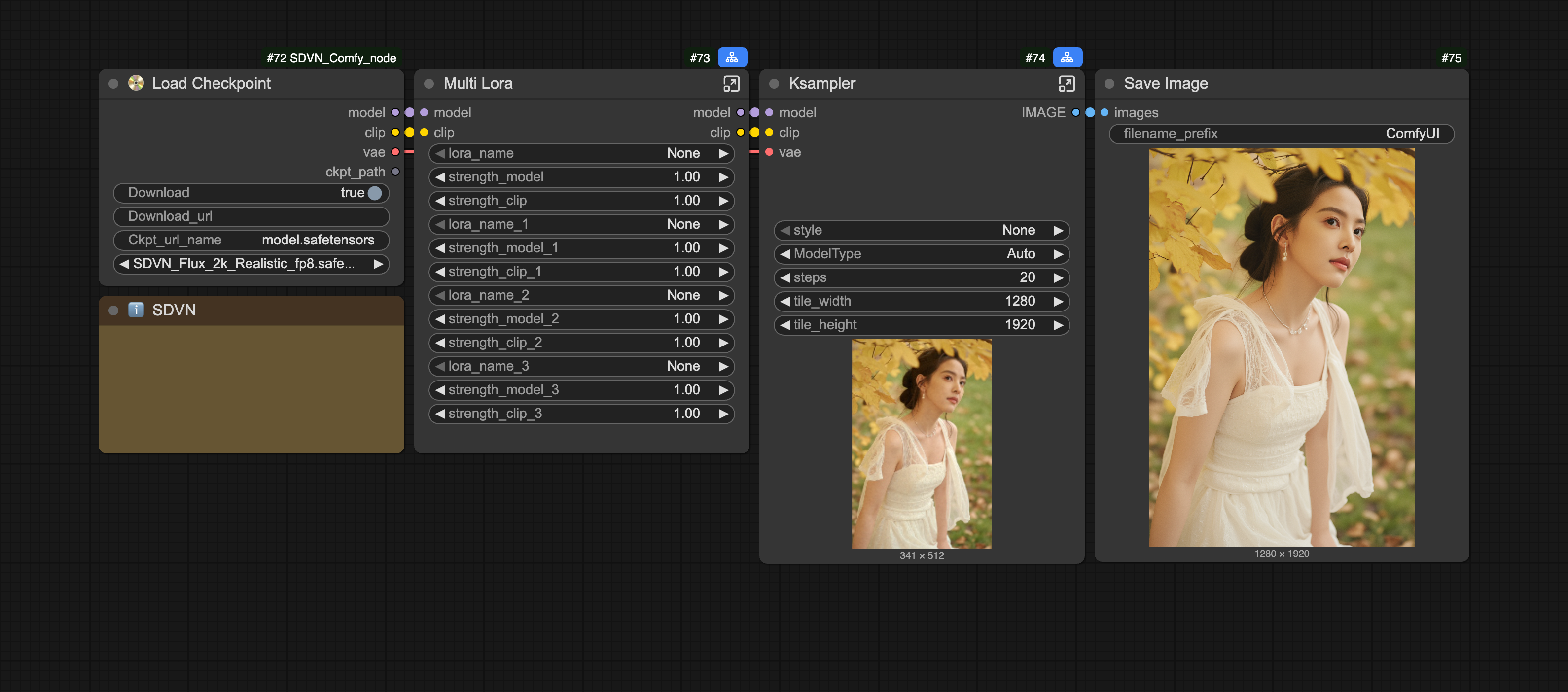The width and height of the screenshot is (1568, 692).
Task: Click the strength_clip_2 value slider
Action: (581, 343)
